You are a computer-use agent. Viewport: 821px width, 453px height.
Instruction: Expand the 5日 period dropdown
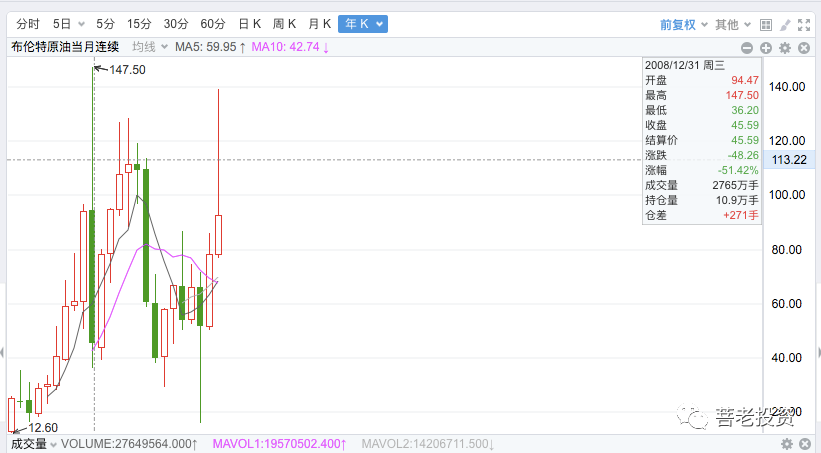[66, 24]
